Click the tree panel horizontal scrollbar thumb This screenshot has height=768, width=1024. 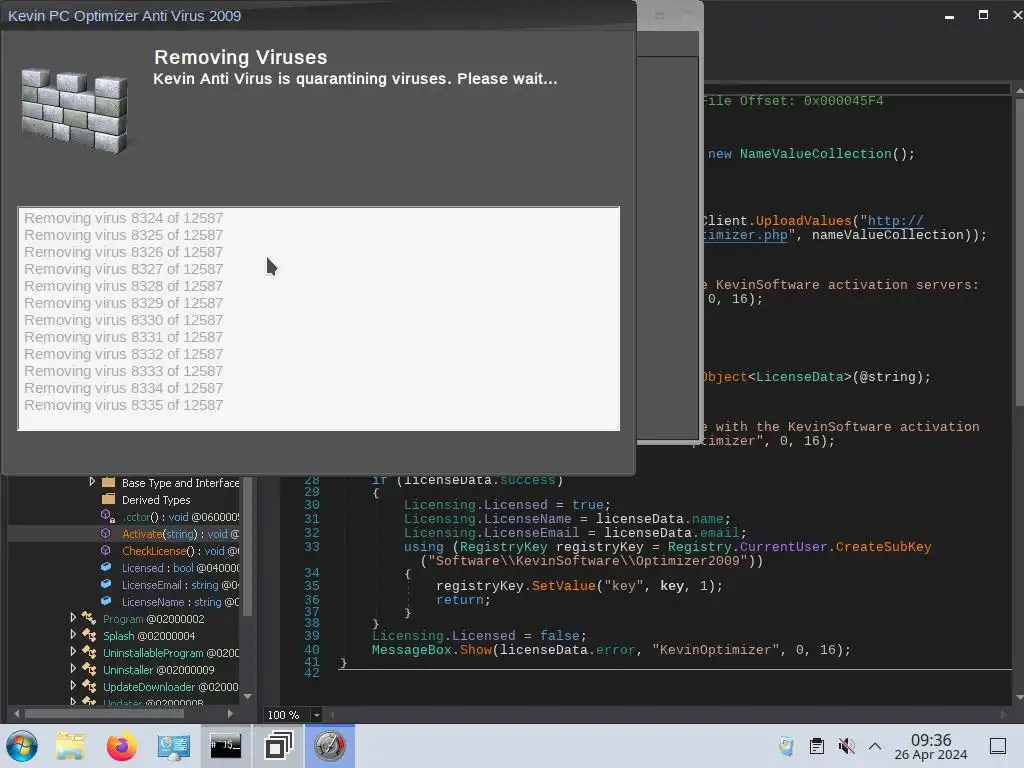[x=104, y=714]
